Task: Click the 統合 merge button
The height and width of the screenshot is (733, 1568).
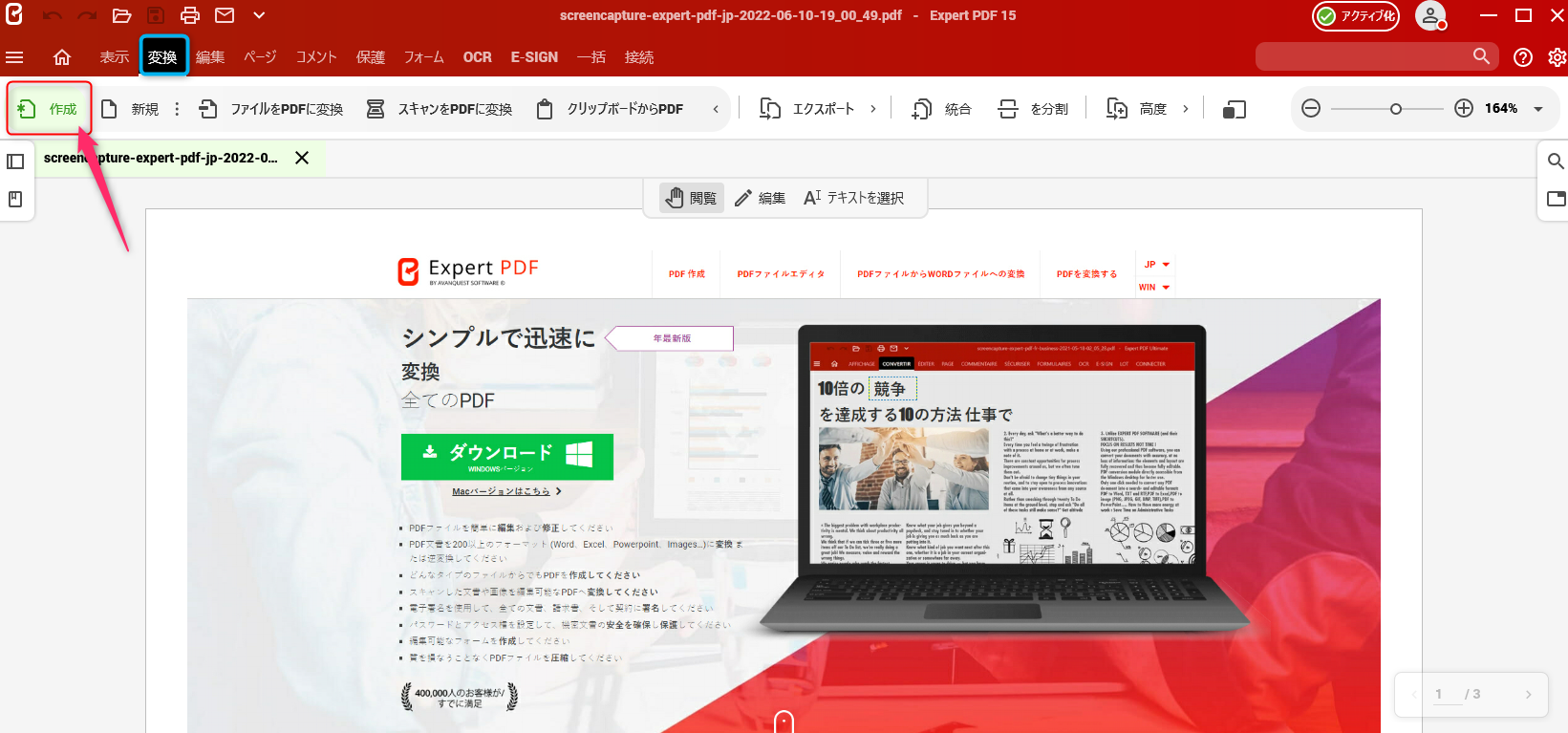Action: point(941,109)
